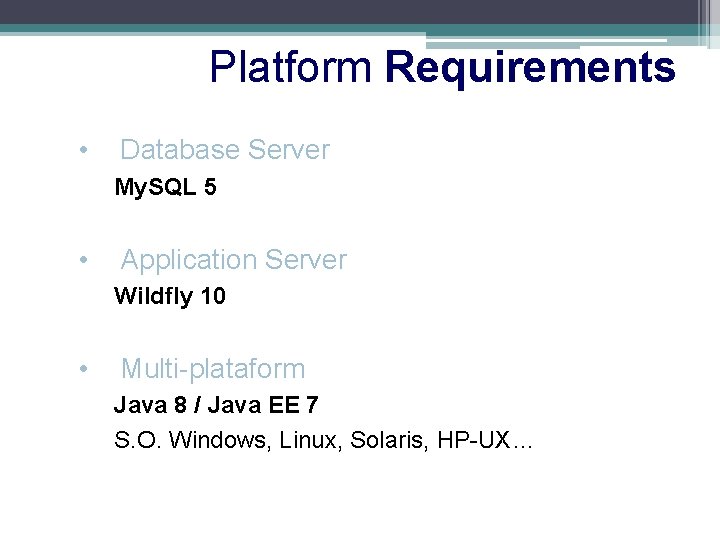Viewport: 720px width, 540px height.
Task: Select the 'Java 8 / Java EE 7' line
Action: [x=216, y=405]
